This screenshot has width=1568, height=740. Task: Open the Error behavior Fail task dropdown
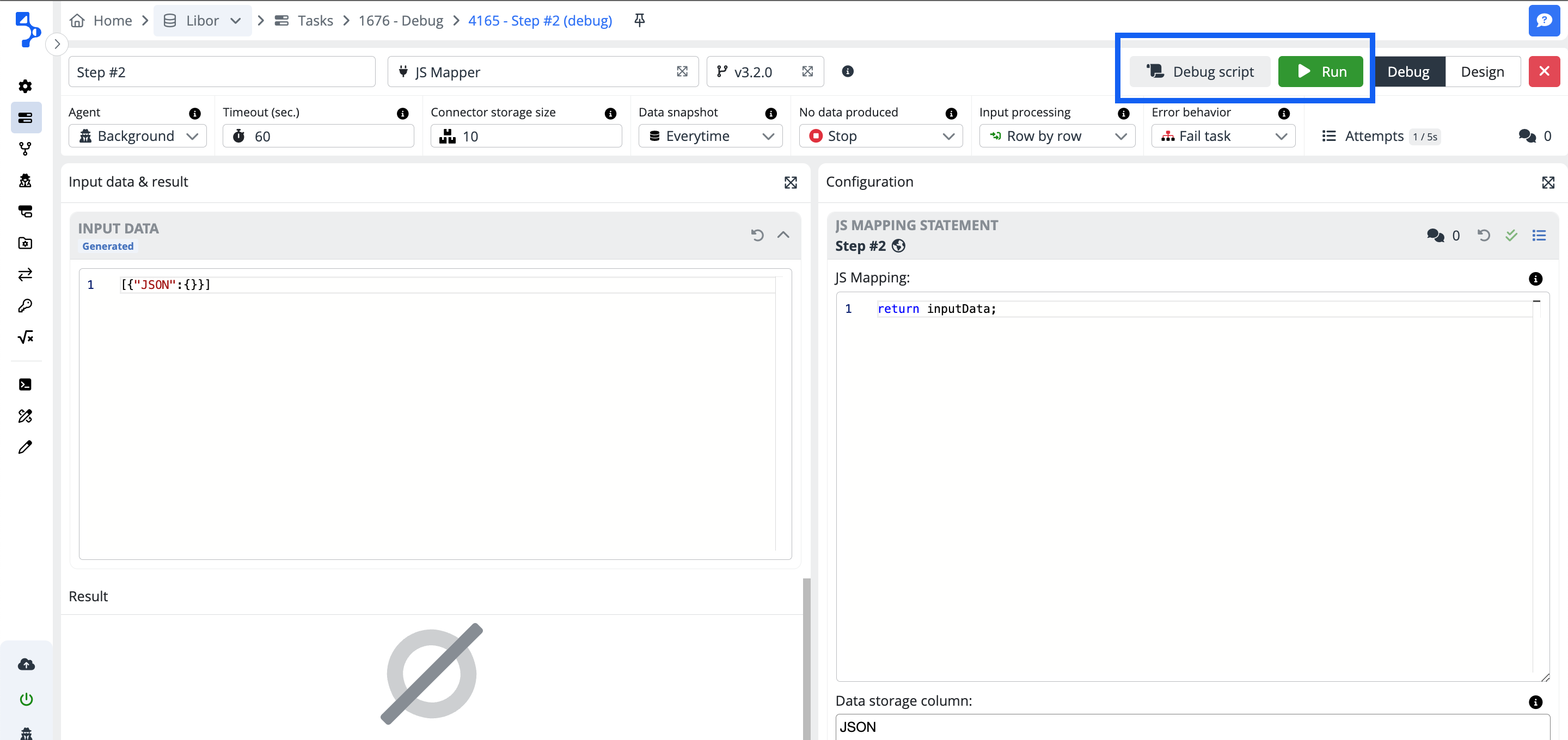click(1222, 137)
